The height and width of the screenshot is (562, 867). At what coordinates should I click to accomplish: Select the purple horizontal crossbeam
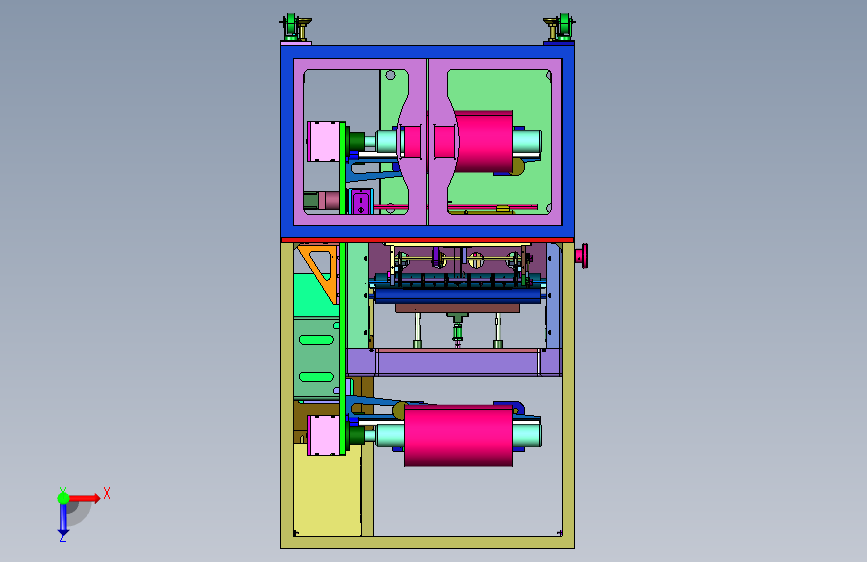[455, 362]
